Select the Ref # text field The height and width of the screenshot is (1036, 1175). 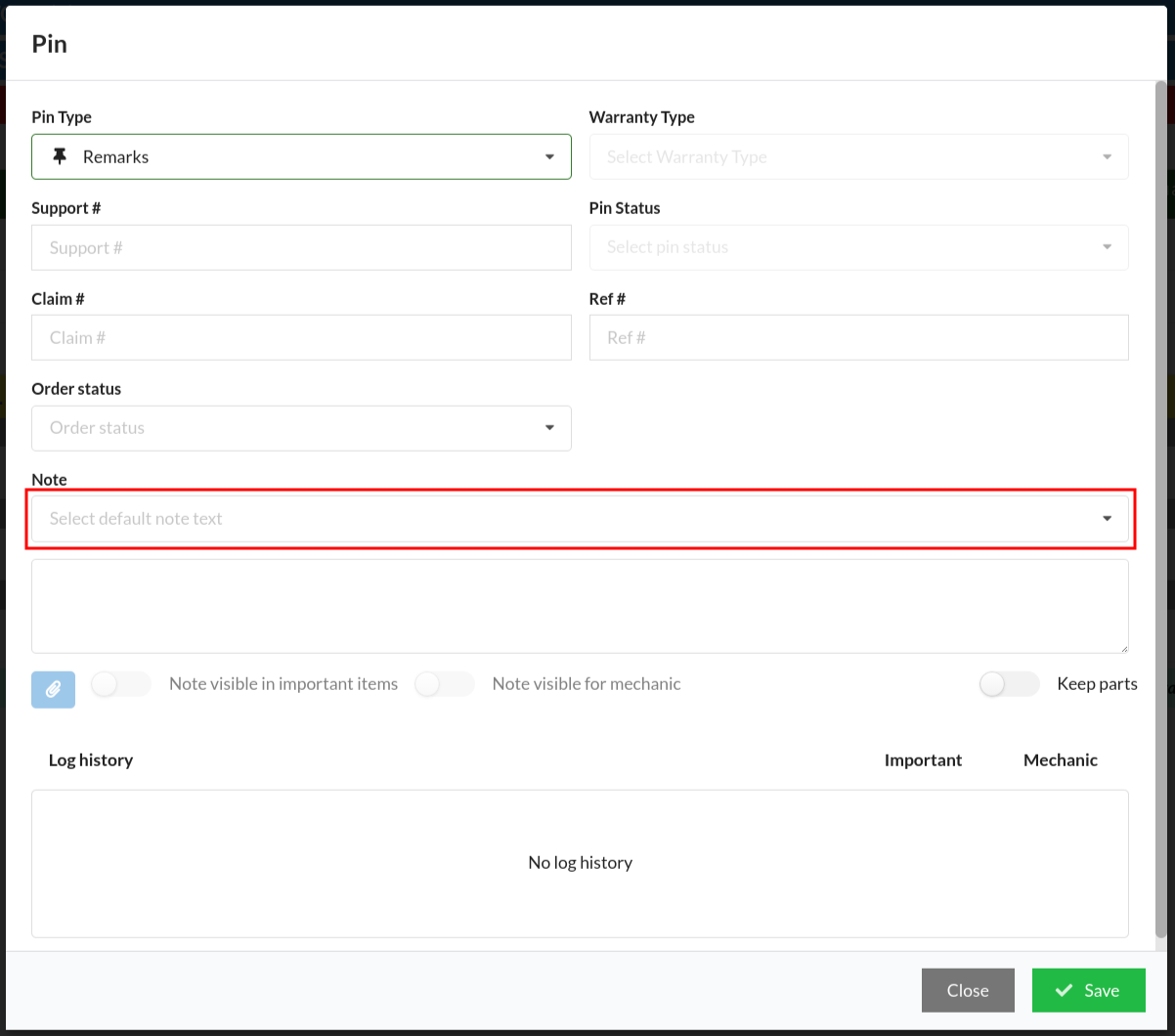tap(858, 338)
